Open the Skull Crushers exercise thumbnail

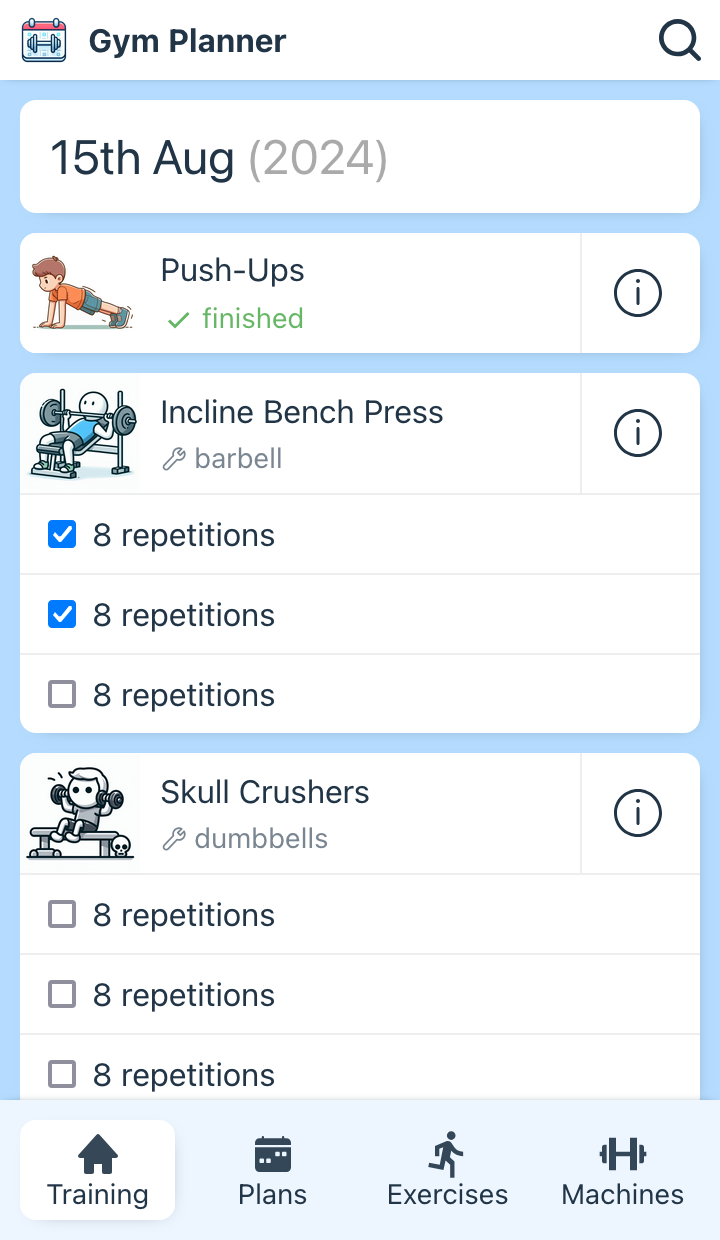(80, 814)
